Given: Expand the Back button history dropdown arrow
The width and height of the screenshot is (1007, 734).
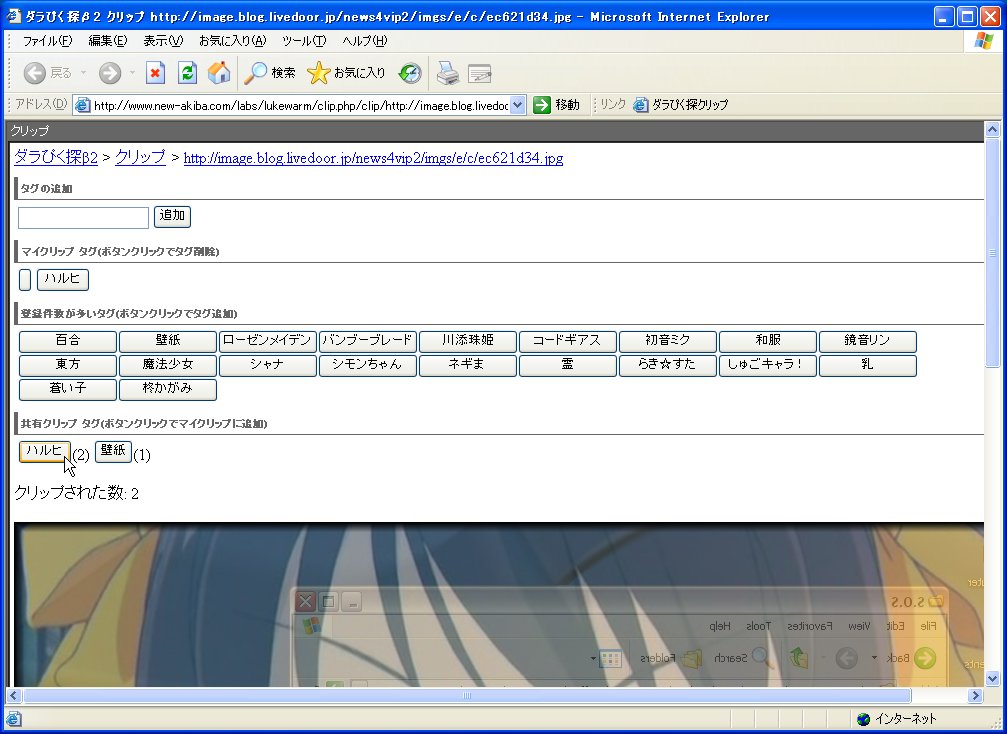Looking at the screenshot, I should [x=83, y=73].
